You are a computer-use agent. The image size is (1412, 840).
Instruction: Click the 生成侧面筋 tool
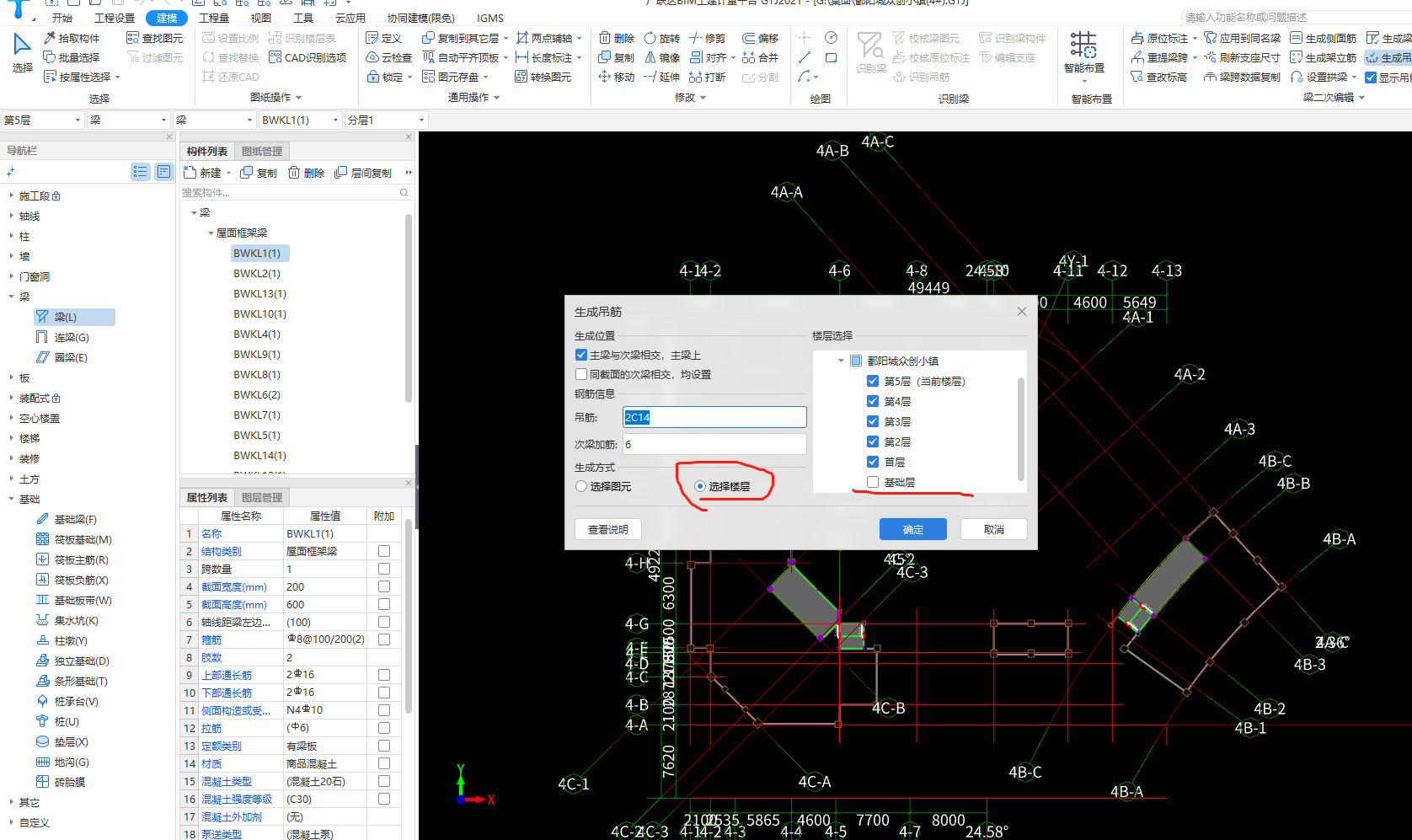1324,38
